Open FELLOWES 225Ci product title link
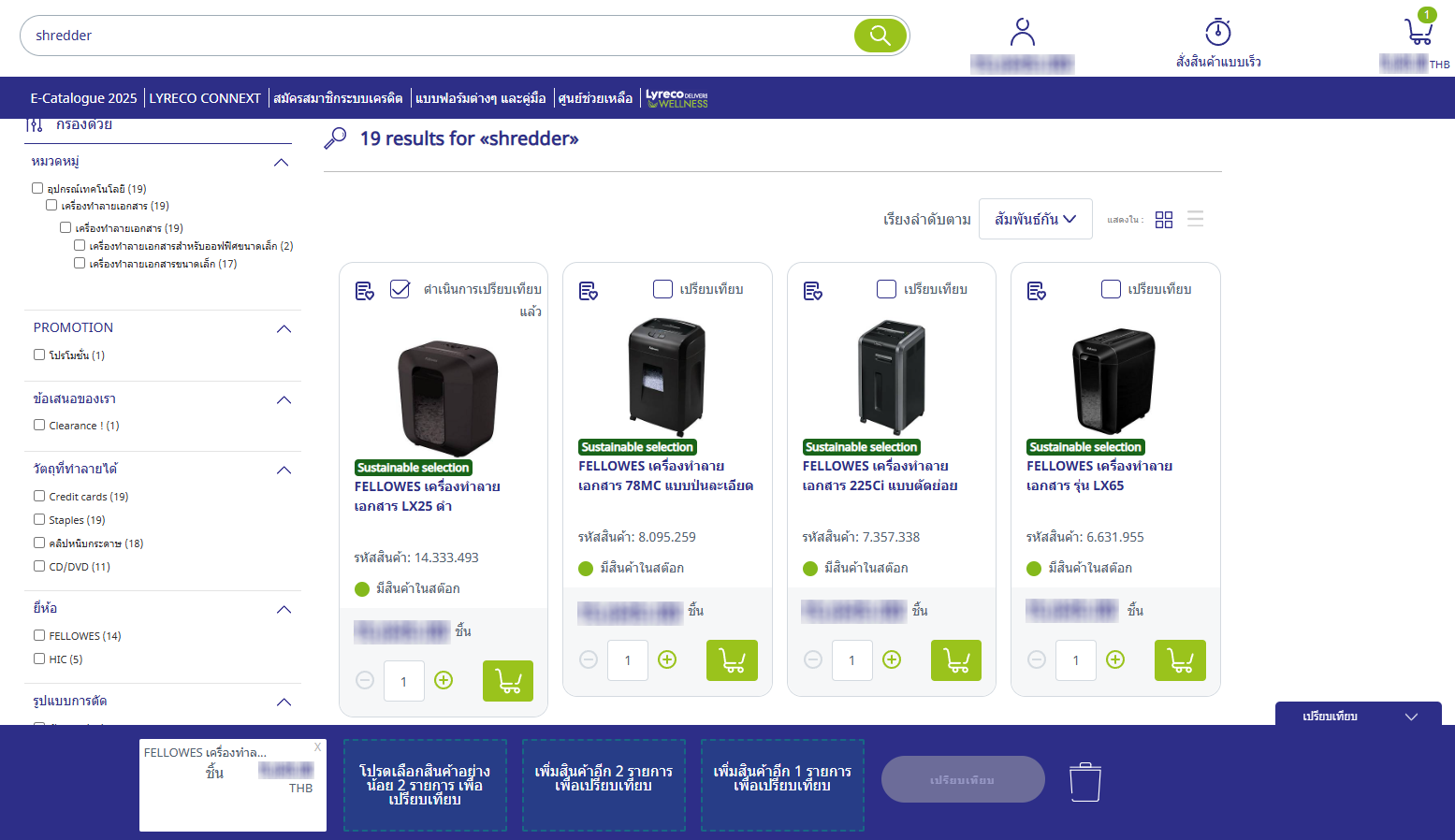This screenshot has width=1455, height=840. [880, 475]
